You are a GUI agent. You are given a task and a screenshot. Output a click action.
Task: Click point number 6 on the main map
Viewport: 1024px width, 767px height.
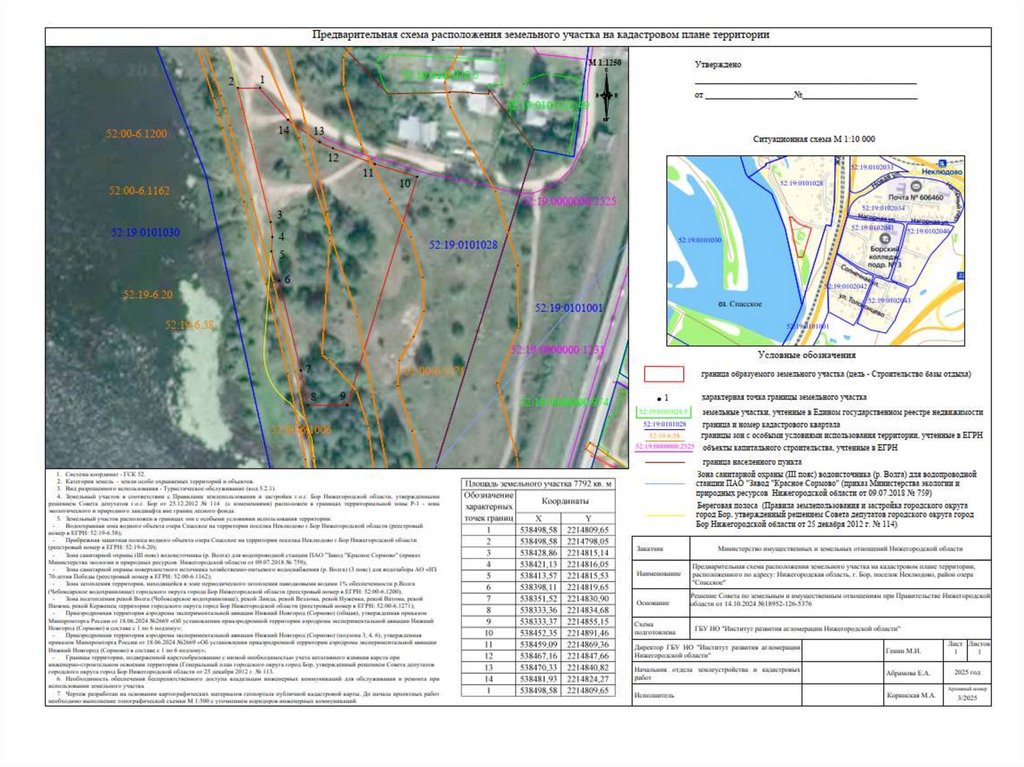(287, 279)
